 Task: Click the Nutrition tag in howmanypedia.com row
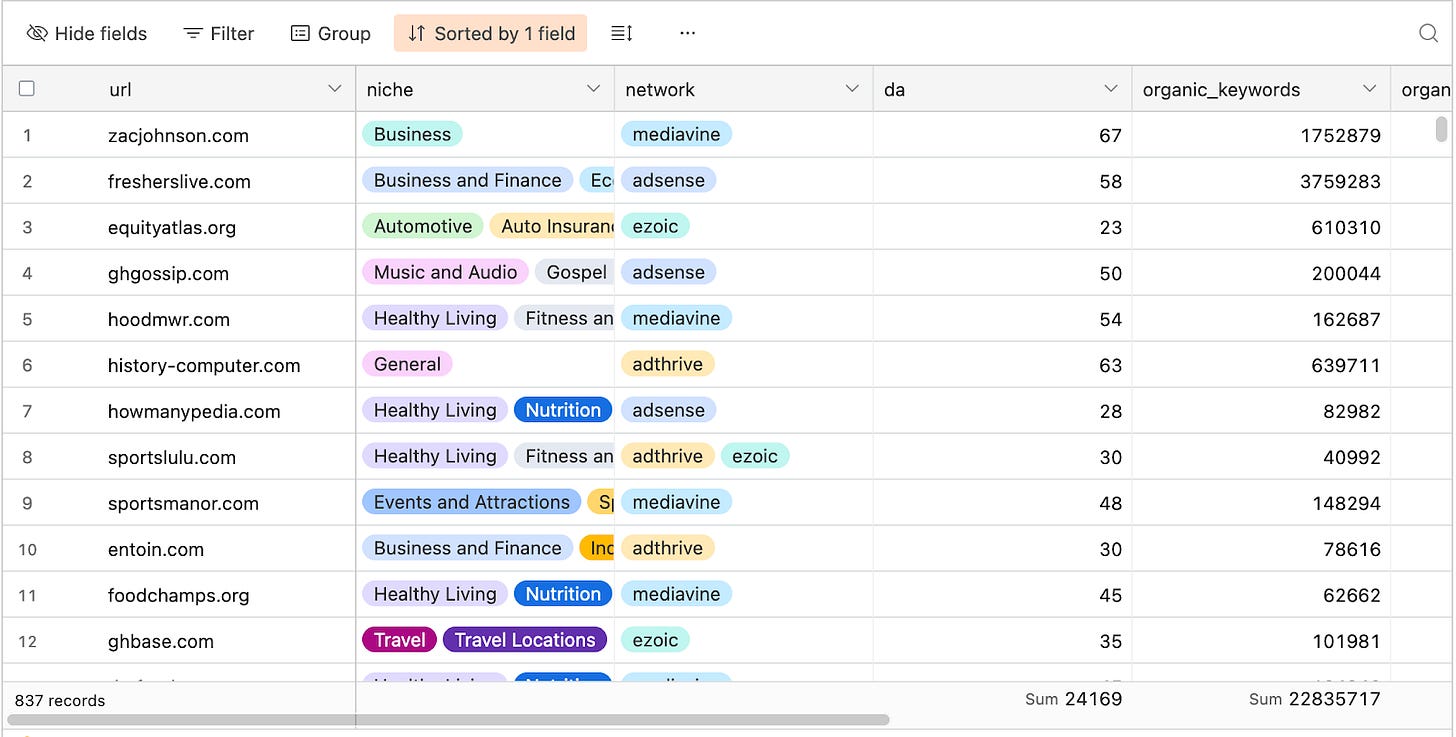pos(563,410)
